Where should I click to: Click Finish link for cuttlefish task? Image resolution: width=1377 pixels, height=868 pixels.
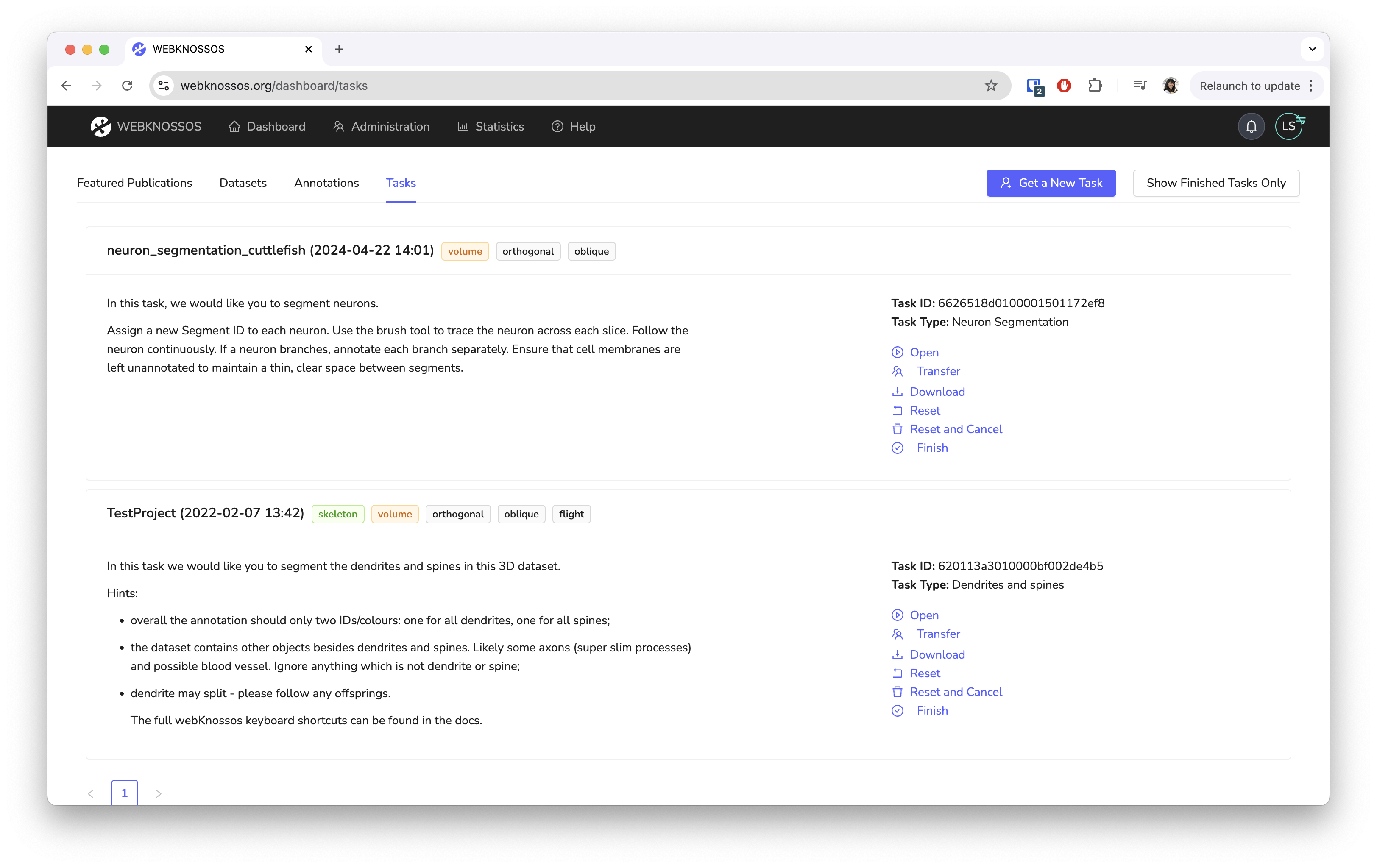click(932, 448)
